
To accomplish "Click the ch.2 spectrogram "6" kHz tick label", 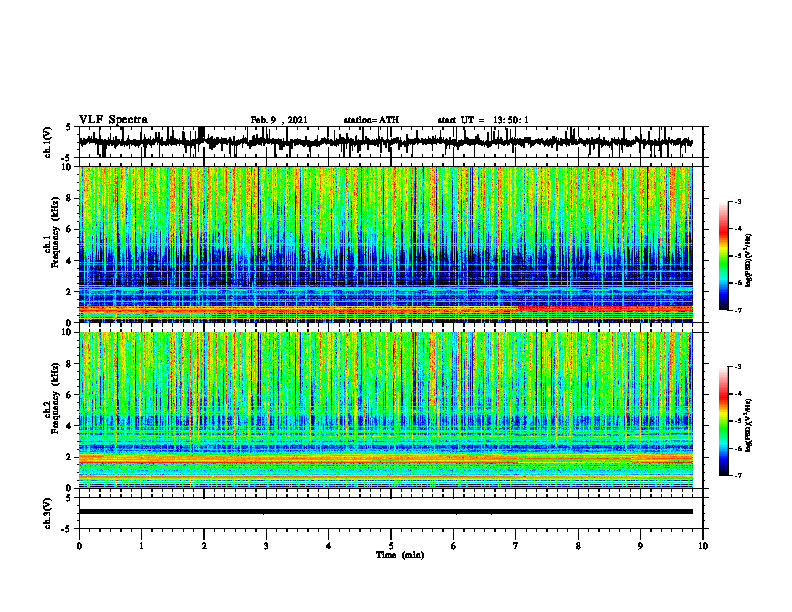I will tap(71, 395).
